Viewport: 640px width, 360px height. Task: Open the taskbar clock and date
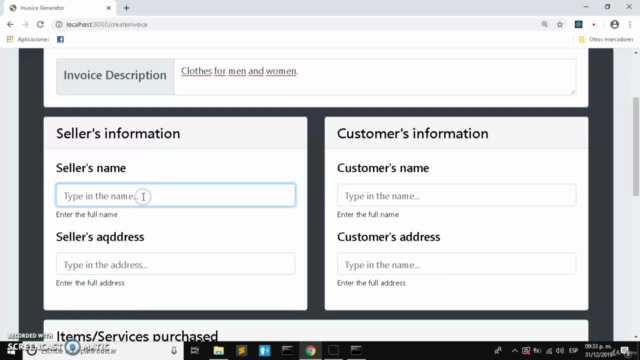(x=598, y=351)
